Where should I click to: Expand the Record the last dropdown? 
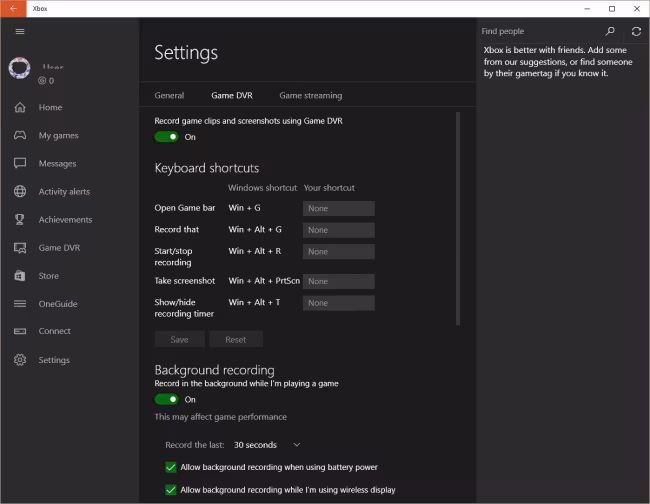point(267,444)
